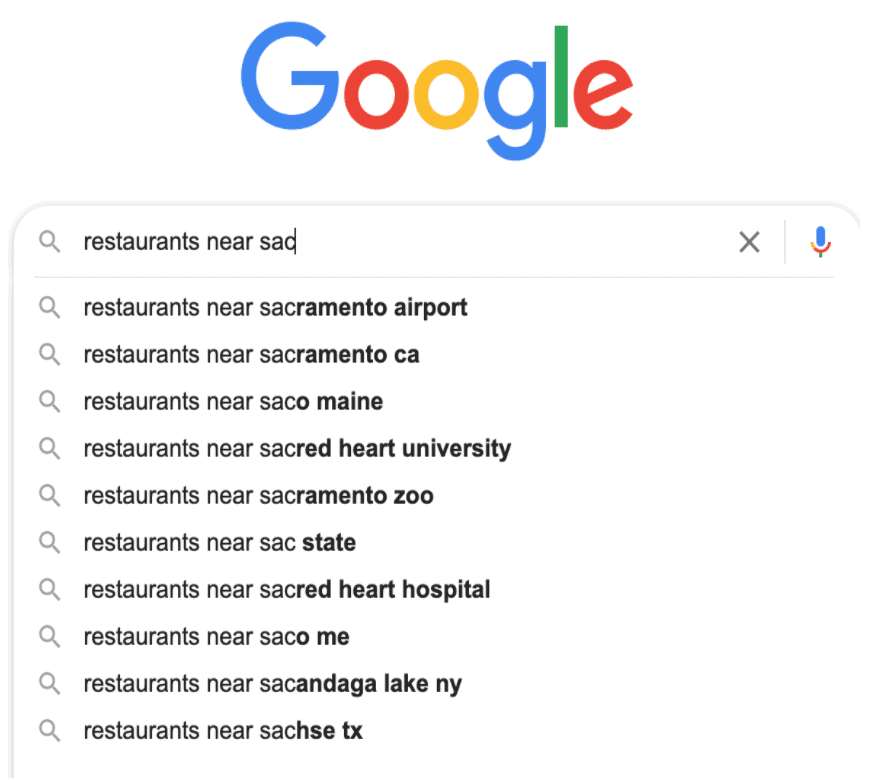882x780 pixels.
Task: Select 'restaurants near sac state' suggestion
Action: point(219,542)
